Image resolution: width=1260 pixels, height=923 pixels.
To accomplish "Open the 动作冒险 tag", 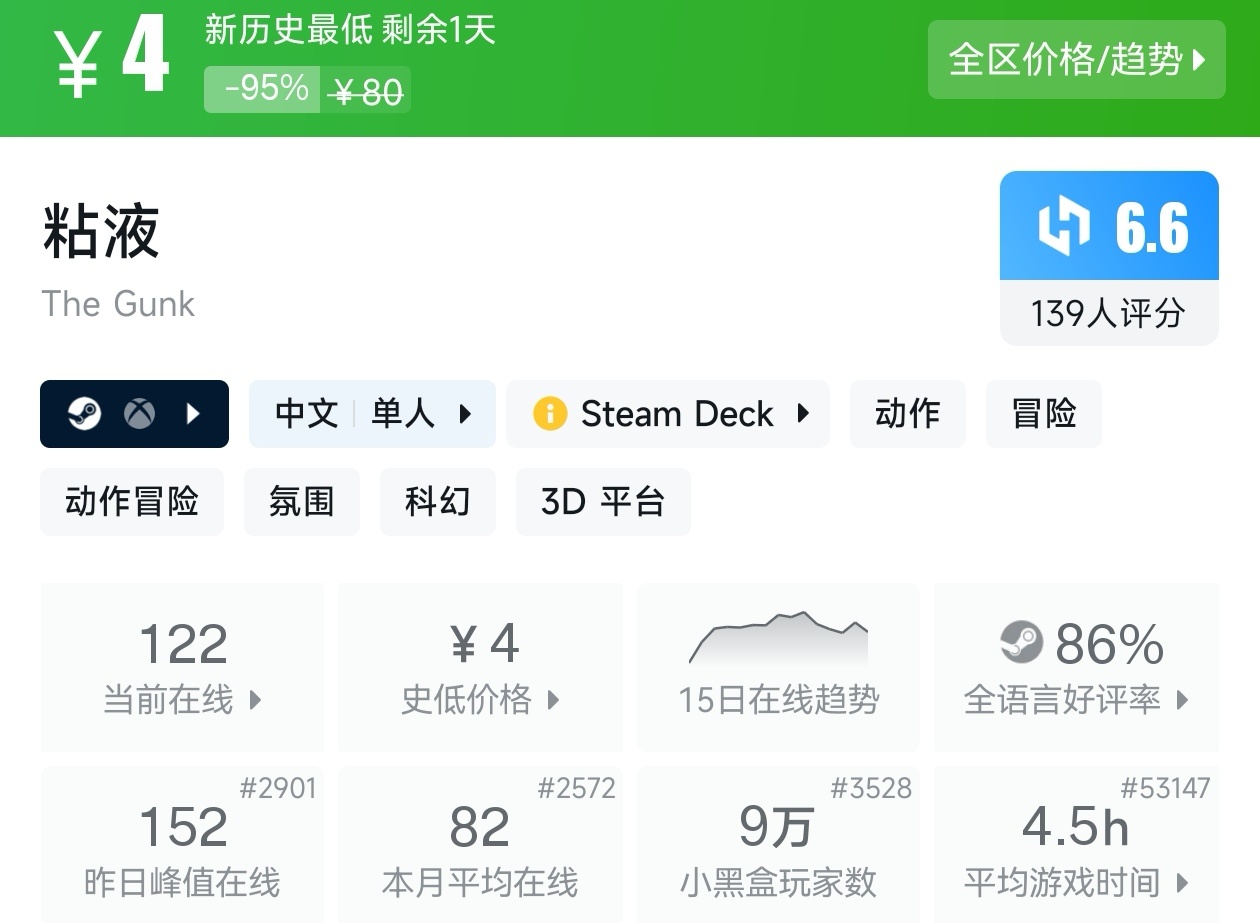I will (132, 502).
